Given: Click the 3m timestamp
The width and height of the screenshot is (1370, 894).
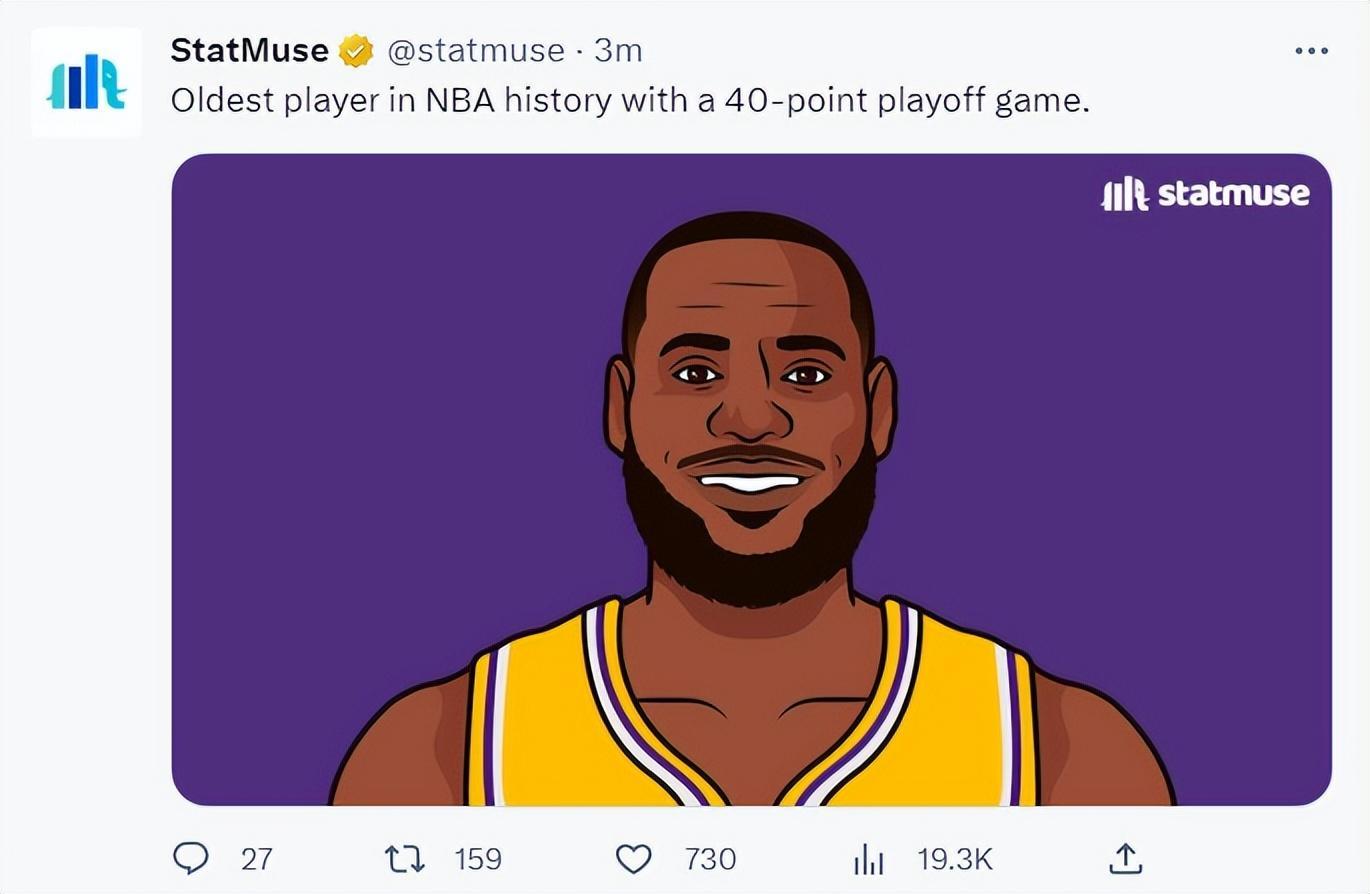Looking at the screenshot, I should [618, 50].
